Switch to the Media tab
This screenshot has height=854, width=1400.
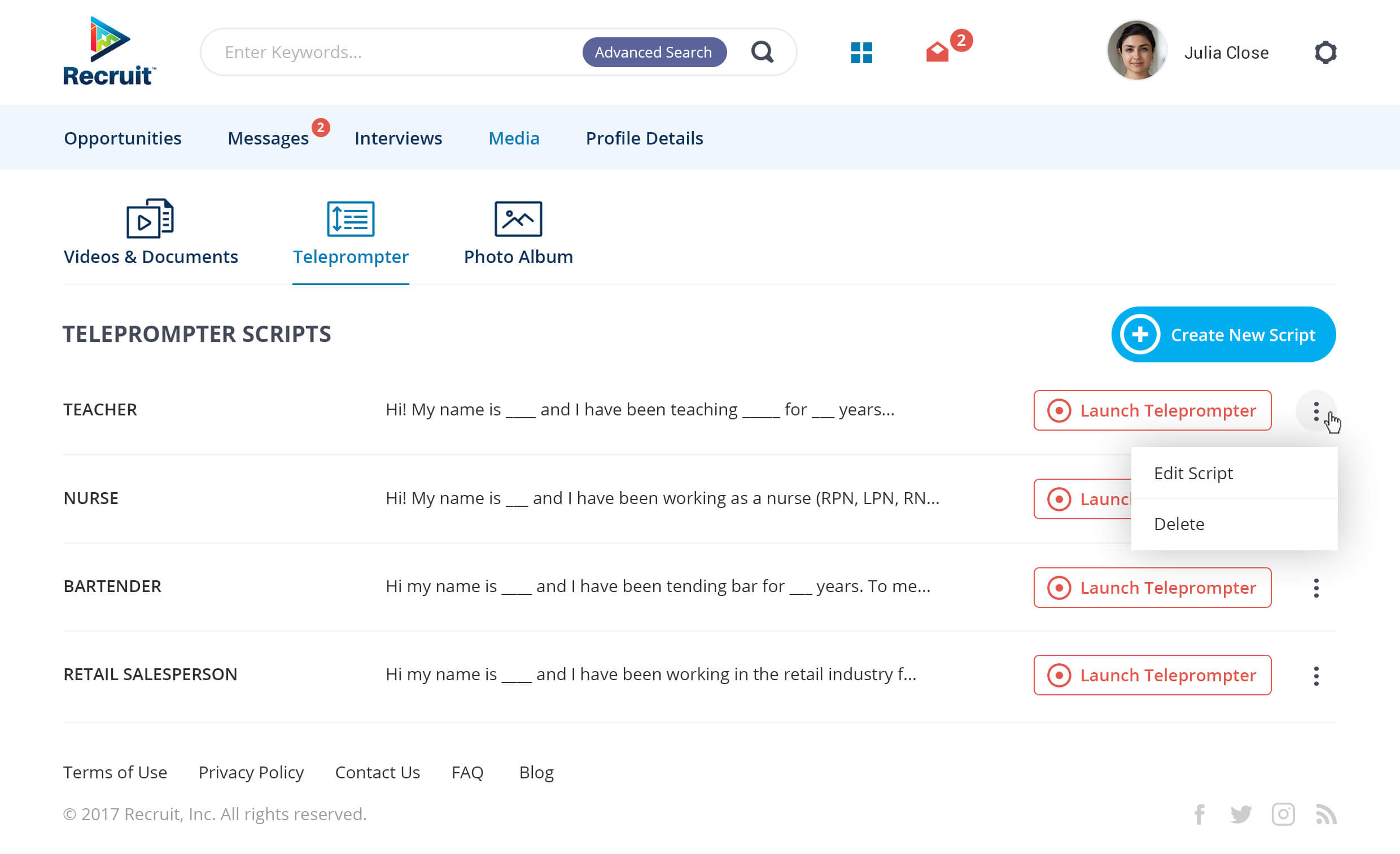[514, 138]
